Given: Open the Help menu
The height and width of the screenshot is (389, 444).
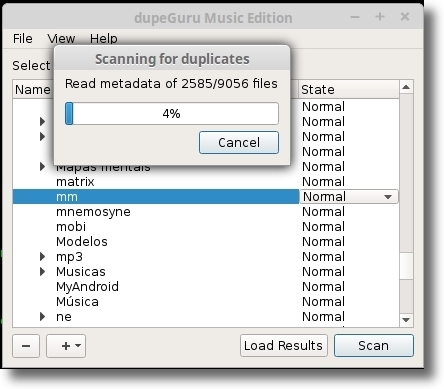Looking at the screenshot, I should [x=103, y=39].
